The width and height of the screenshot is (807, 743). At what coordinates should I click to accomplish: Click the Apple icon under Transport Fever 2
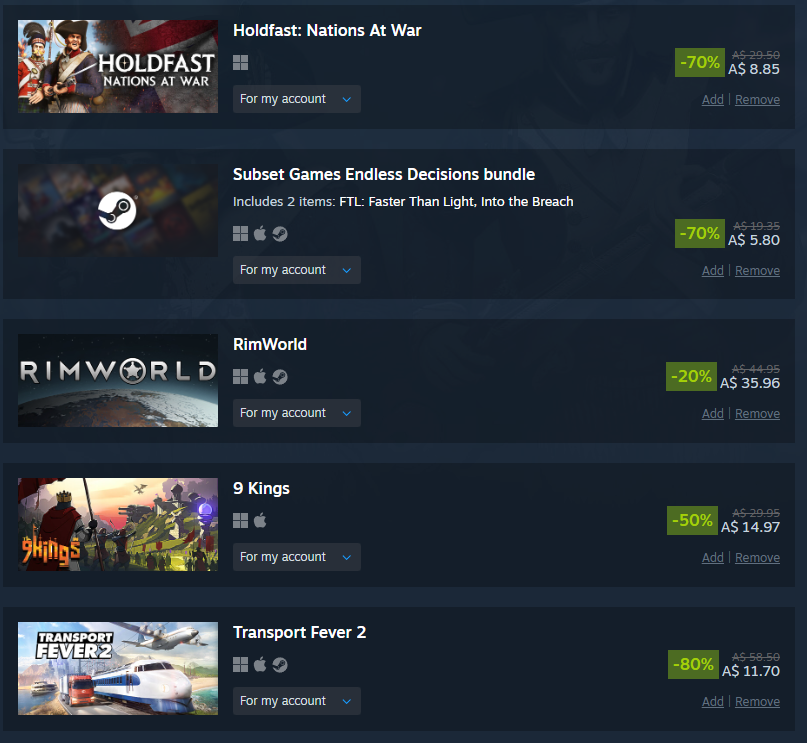(260, 665)
